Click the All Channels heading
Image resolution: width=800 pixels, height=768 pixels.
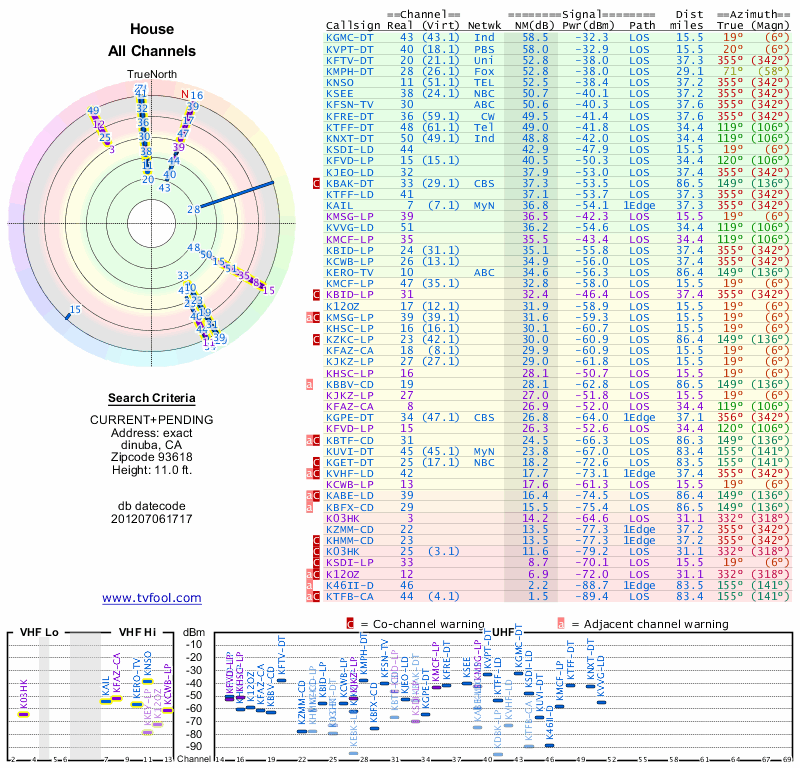[152, 51]
